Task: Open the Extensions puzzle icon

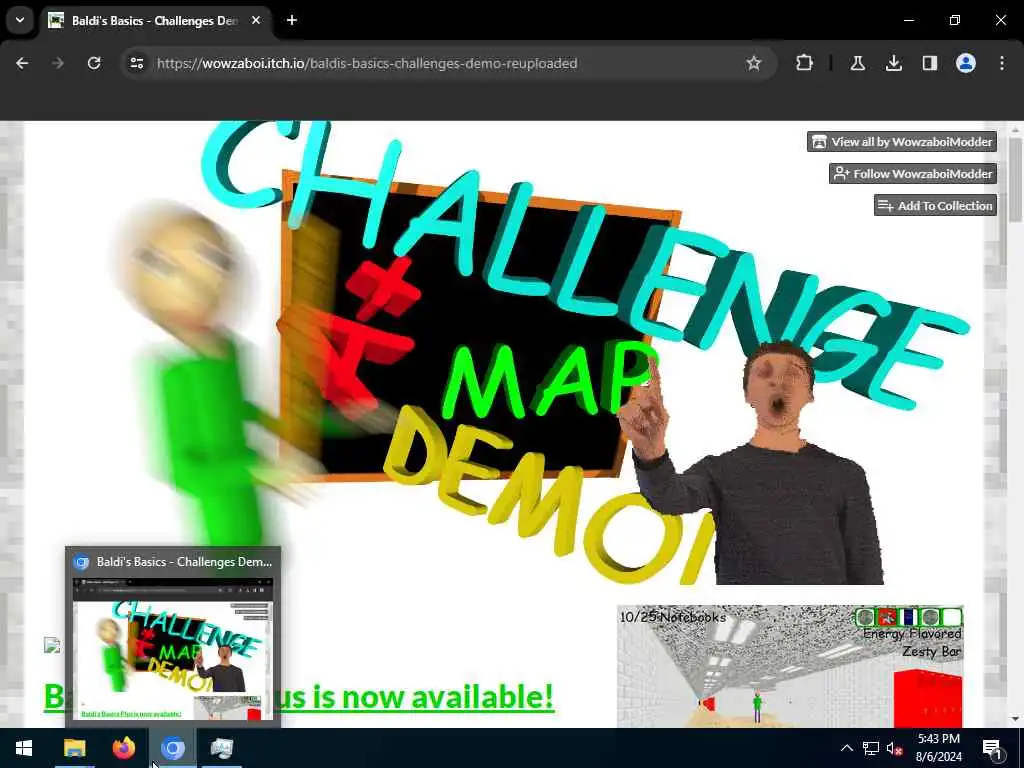Action: click(805, 63)
